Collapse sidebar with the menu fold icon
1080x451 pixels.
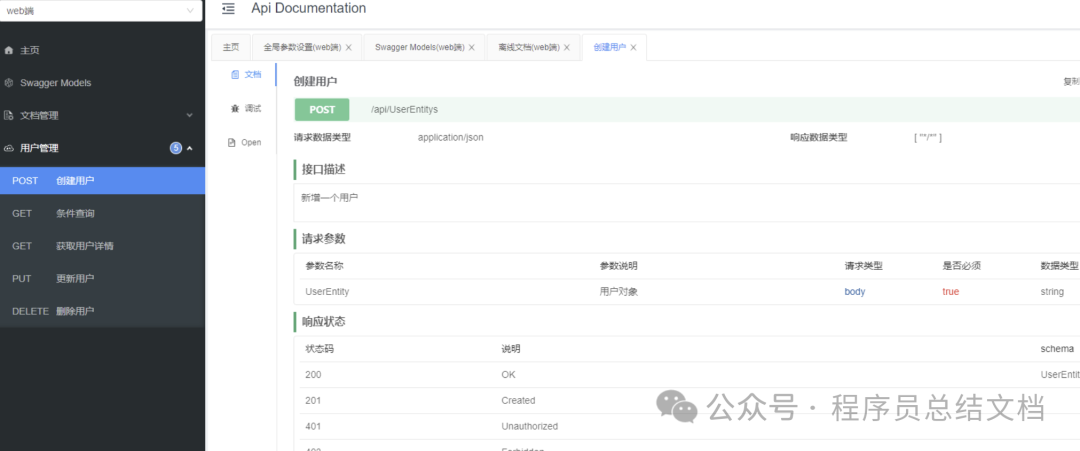(x=228, y=9)
